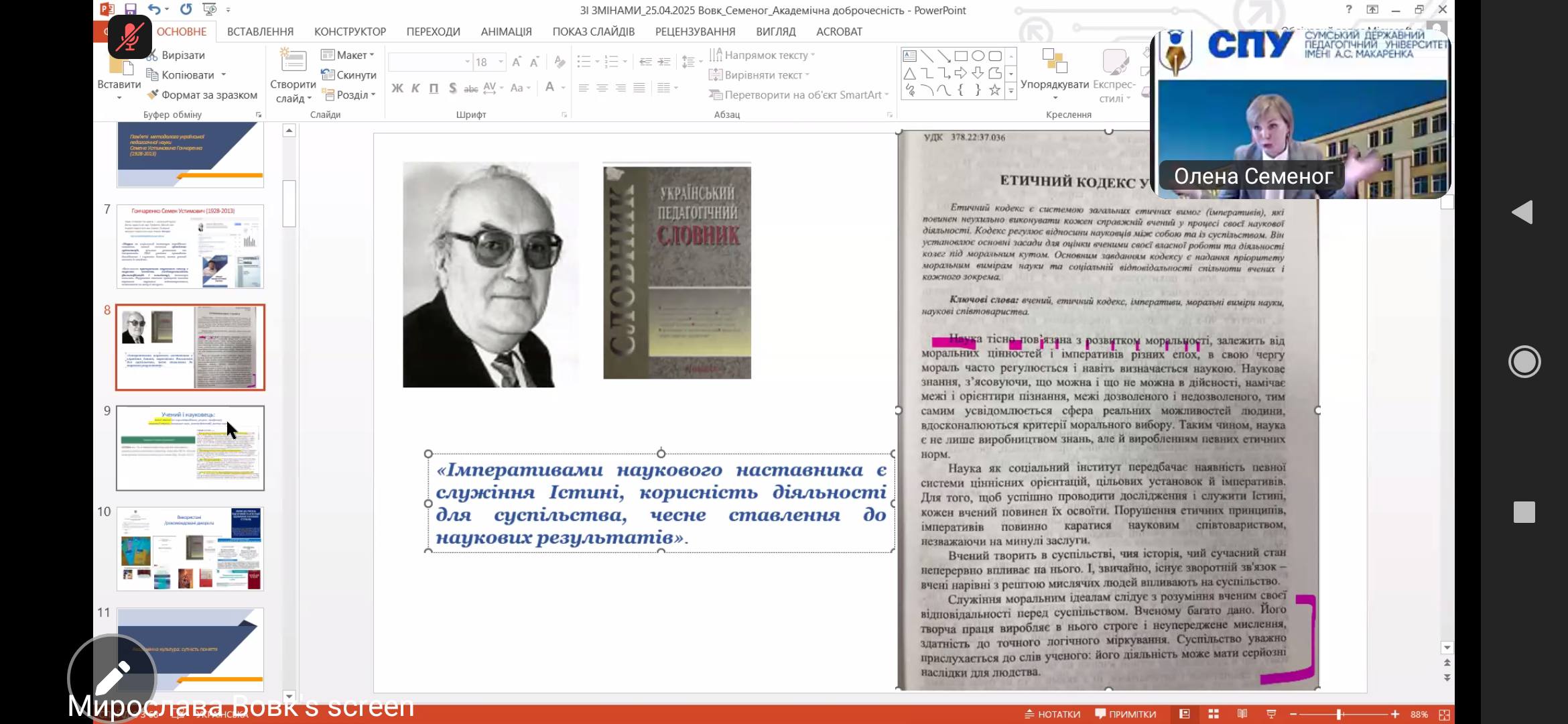1568x724 pixels.
Task: Open the АНІМАЦІЯ ribbon tab
Action: 506,32
